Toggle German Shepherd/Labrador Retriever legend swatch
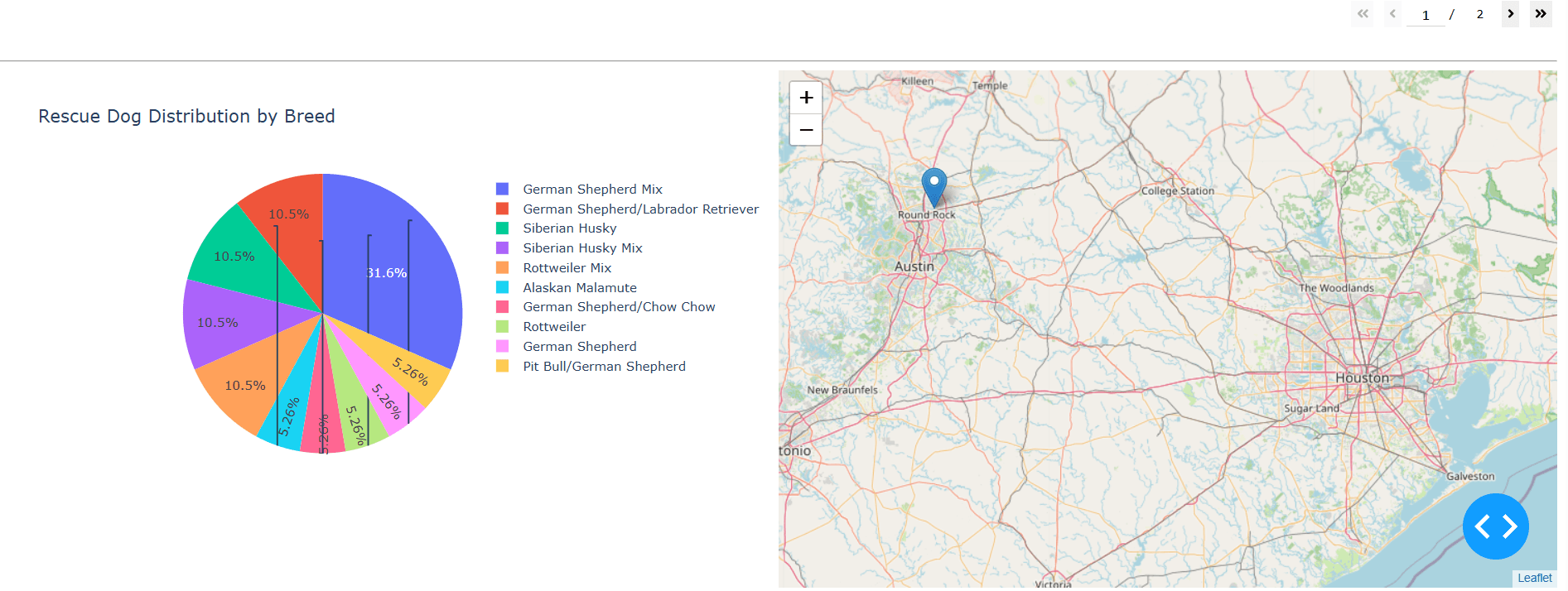Screen dimensions: 1568x591 pos(502,209)
